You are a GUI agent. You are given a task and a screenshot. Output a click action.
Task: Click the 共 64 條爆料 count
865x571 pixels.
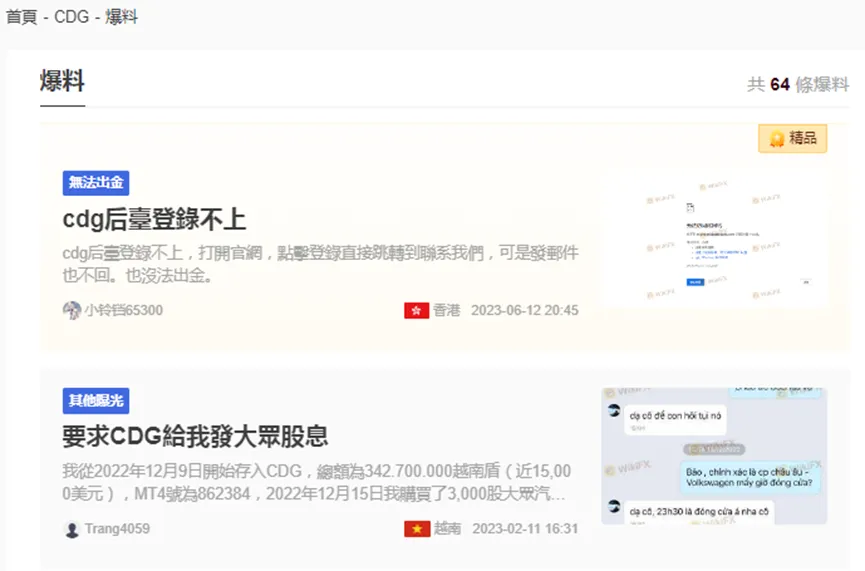tap(798, 84)
